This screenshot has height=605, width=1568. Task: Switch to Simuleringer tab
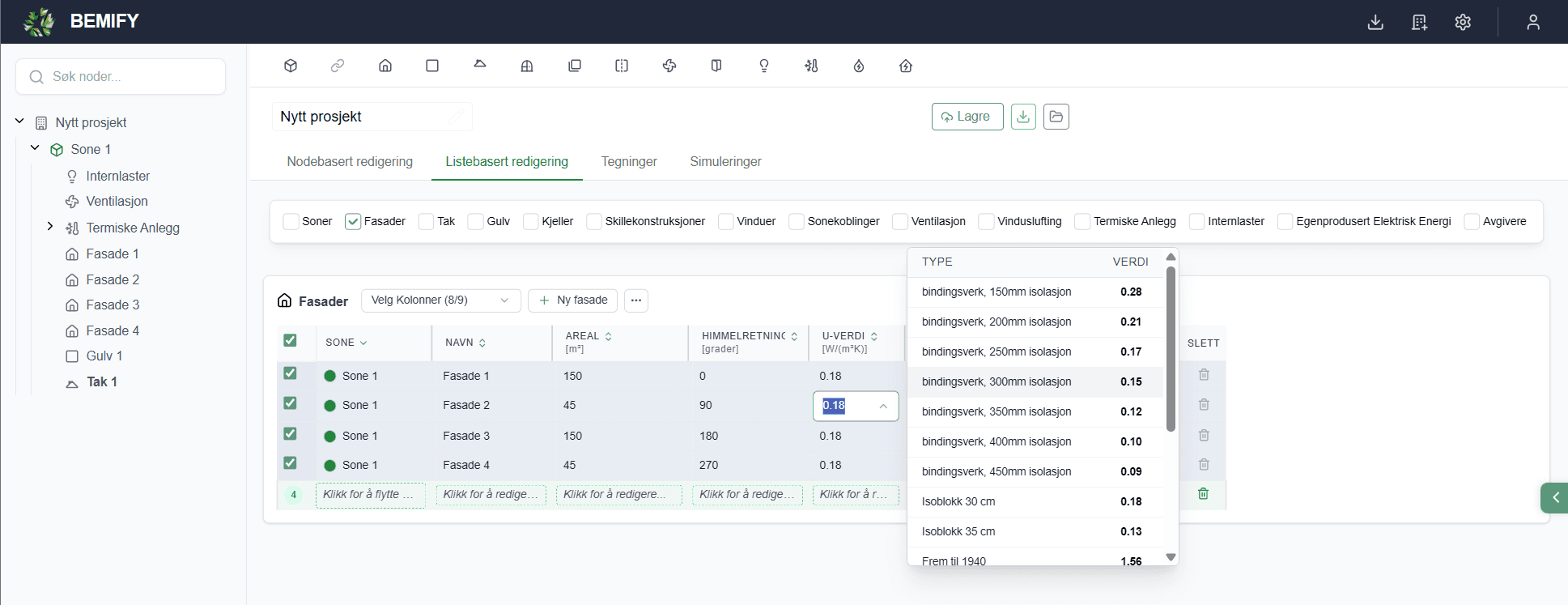(725, 161)
